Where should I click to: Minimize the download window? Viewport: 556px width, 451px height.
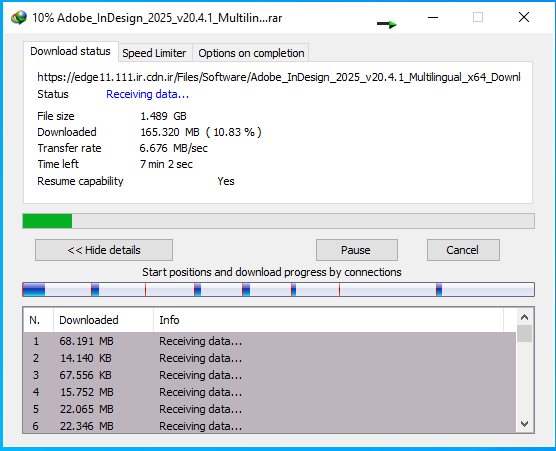click(x=433, y=17)
